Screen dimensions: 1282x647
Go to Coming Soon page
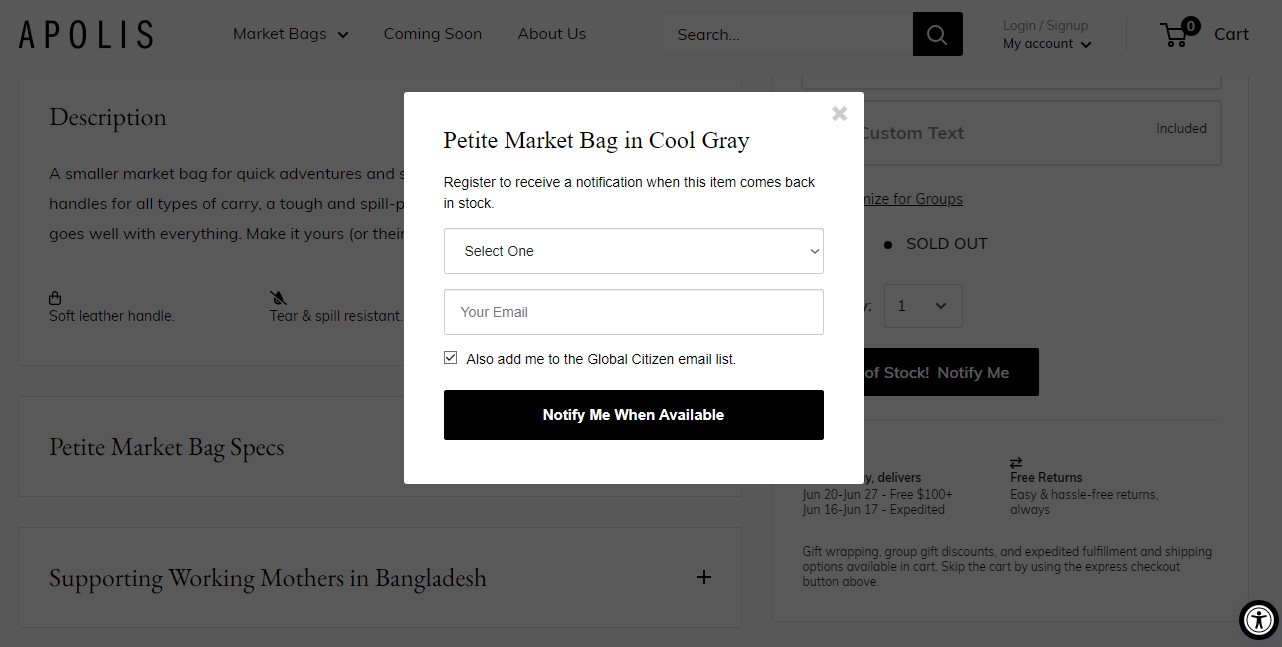[x=432, y=34]
